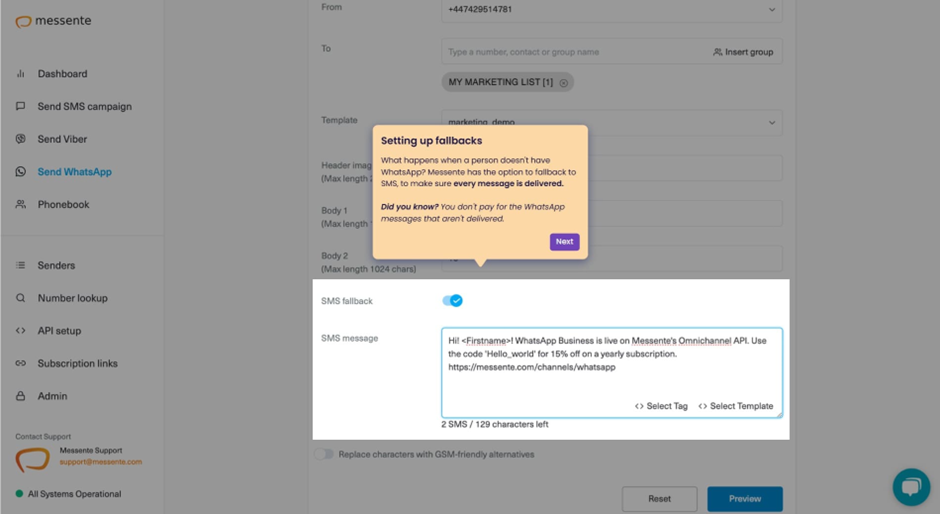Toggle the SMS fallback switch
940x514 pixels.
(452, 300)
